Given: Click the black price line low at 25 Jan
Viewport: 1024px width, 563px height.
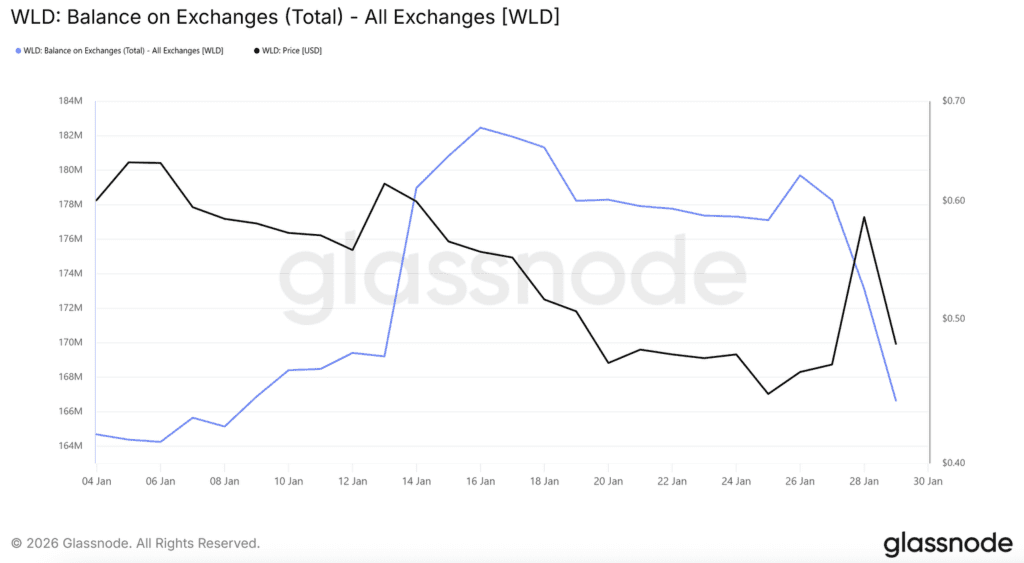Looking at the screenshot, I should point(768,393).
